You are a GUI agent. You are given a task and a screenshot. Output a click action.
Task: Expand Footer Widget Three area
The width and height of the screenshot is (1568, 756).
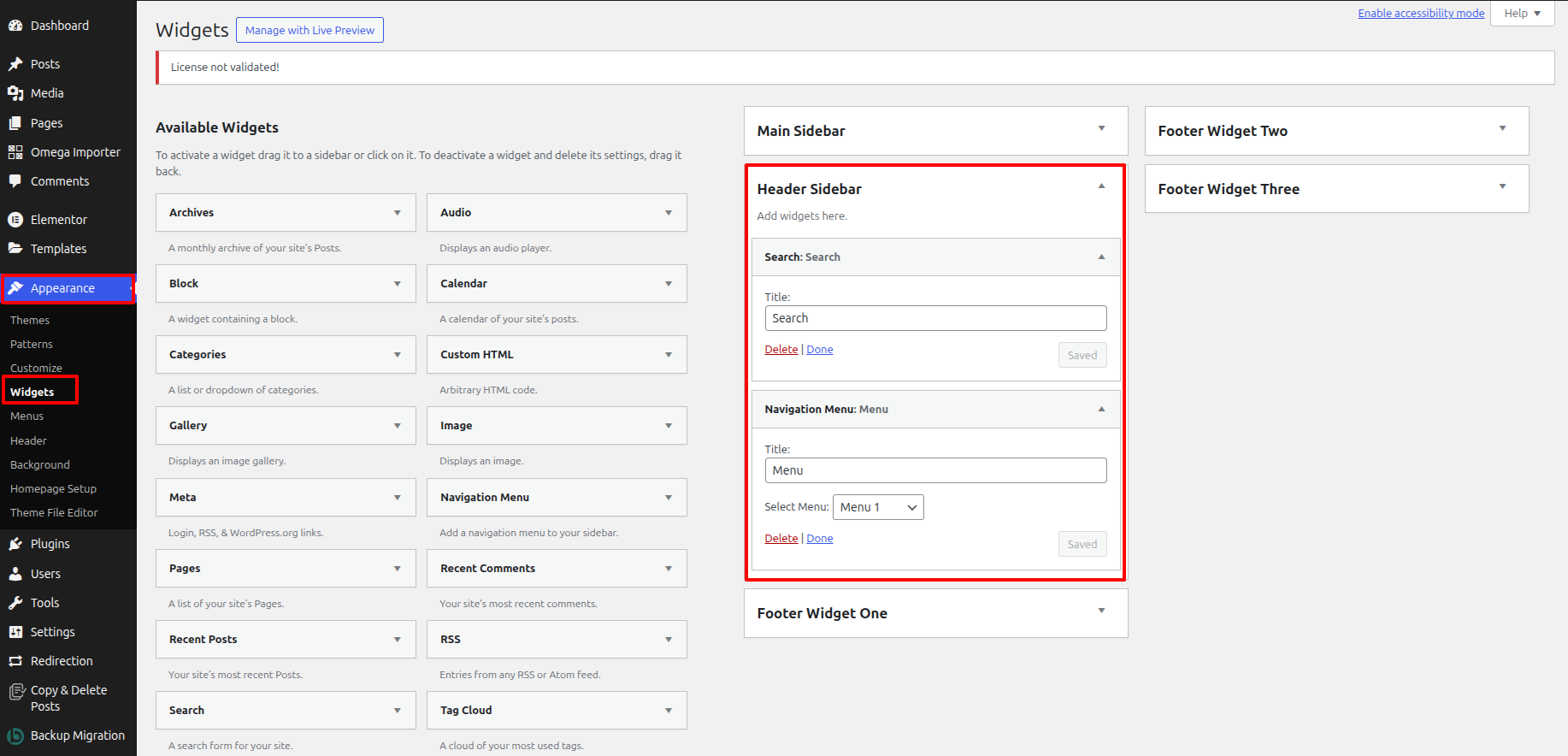1502,186
